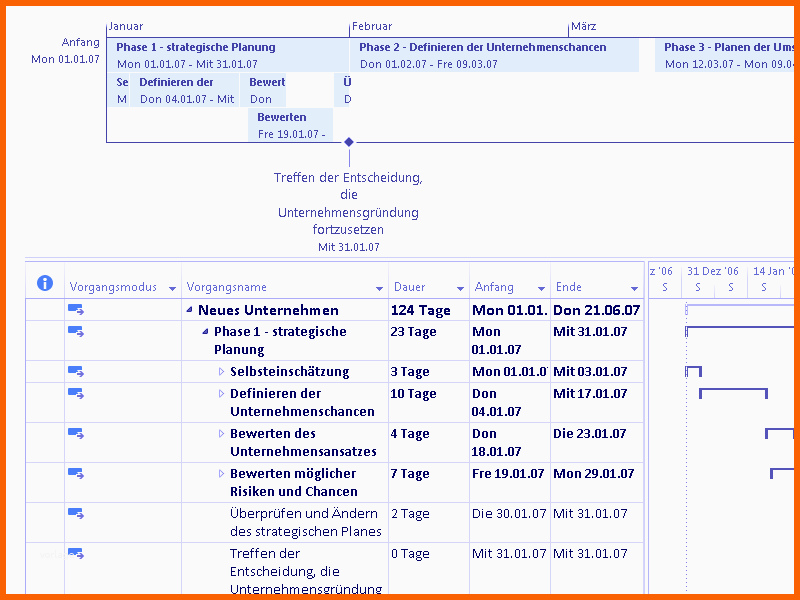Select 'Bewert Don' bar on timeline

pos(263,90)
